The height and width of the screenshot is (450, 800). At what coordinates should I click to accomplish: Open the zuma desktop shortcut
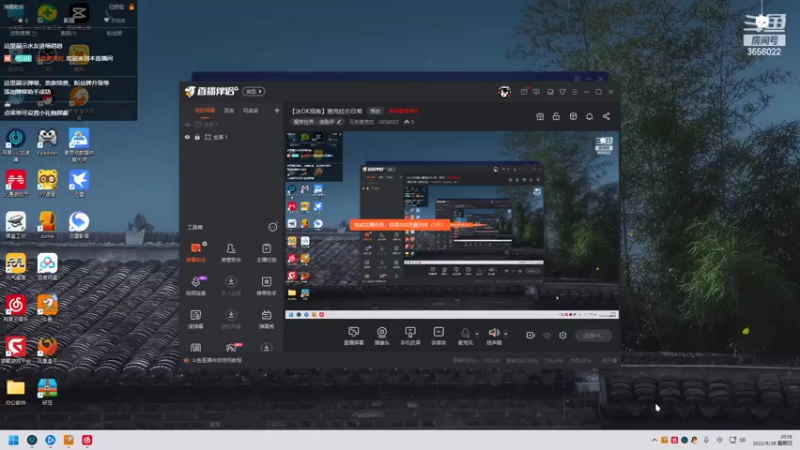click(x=47, y=226)
